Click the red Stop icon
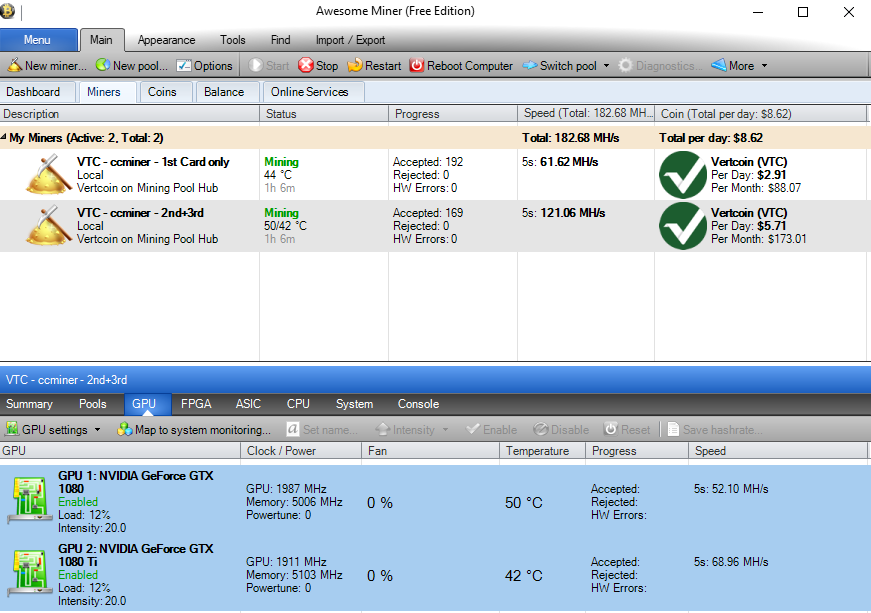Screen dimensions: 871x613 pyautogui.click(x=306, y=66)
